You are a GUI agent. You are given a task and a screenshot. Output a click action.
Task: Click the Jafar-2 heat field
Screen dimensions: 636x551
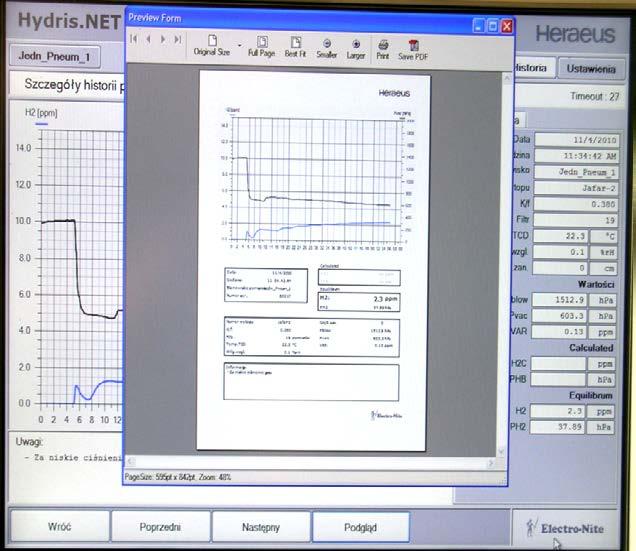[576, 188]
